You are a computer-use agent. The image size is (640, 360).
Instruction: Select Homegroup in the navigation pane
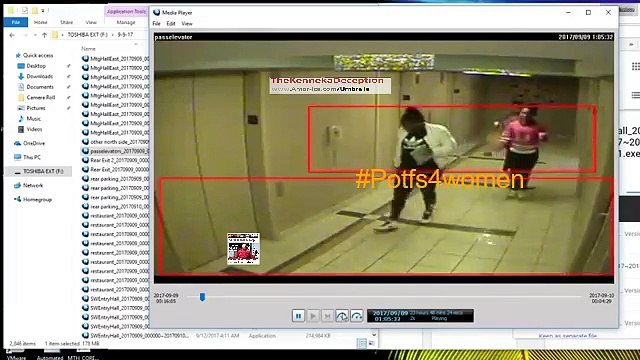[x=37, y=200]
